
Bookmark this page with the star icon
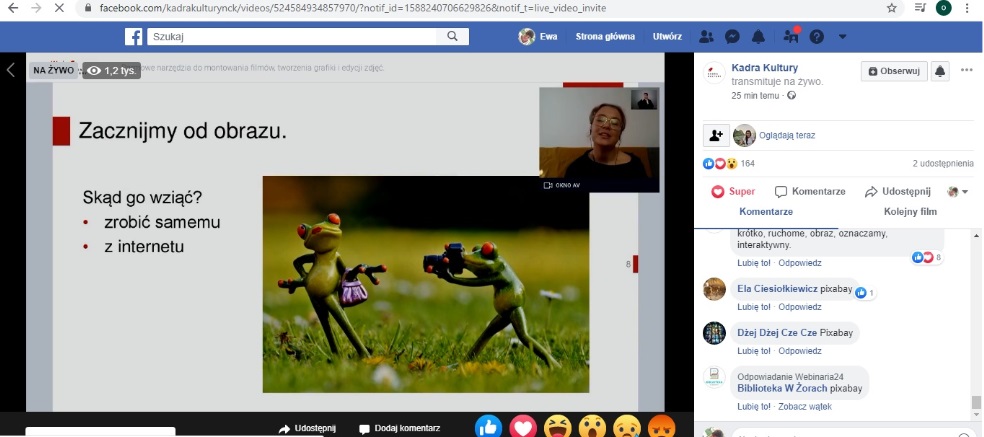(x=891, y=7)
